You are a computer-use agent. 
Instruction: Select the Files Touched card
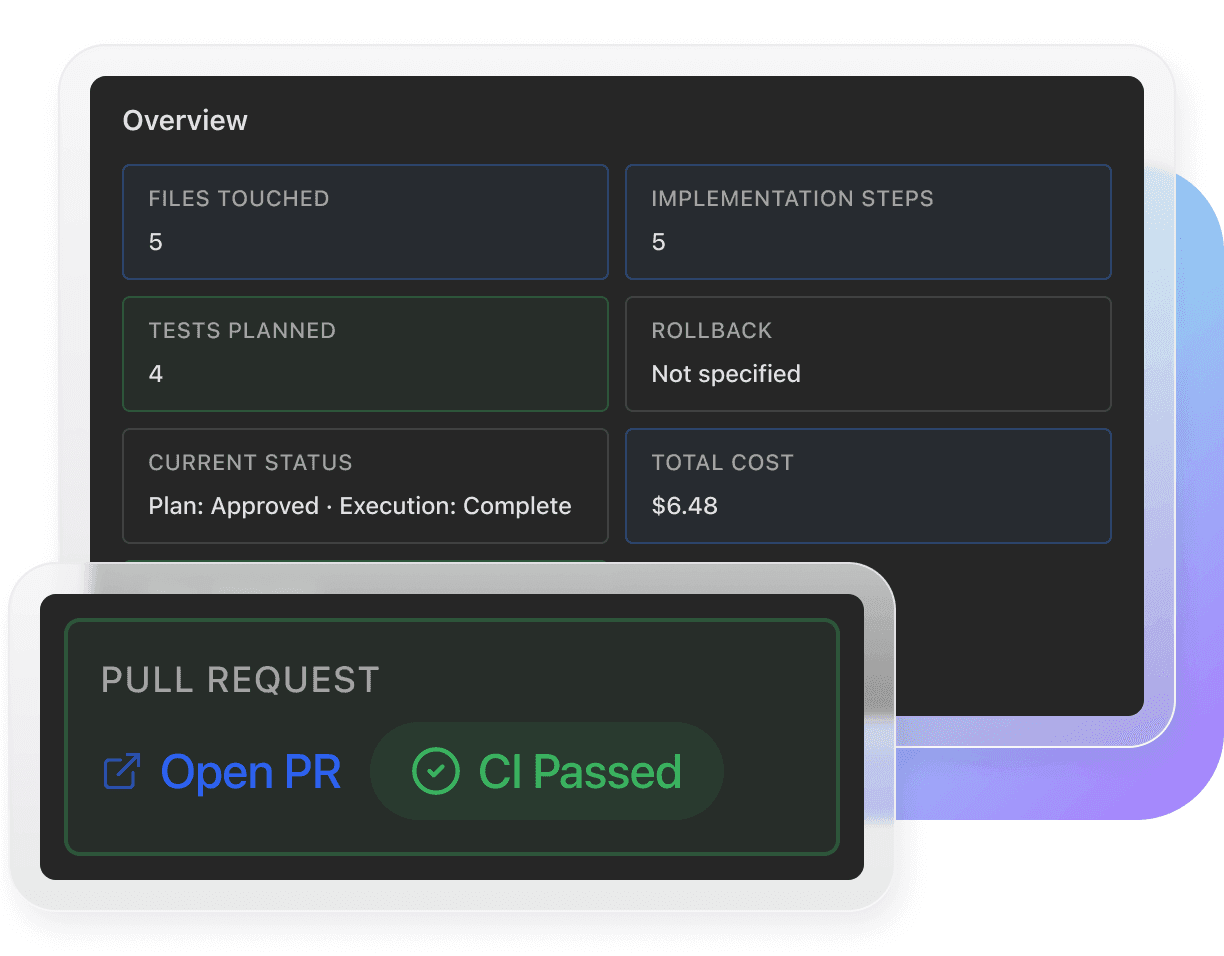pos(365,222)
